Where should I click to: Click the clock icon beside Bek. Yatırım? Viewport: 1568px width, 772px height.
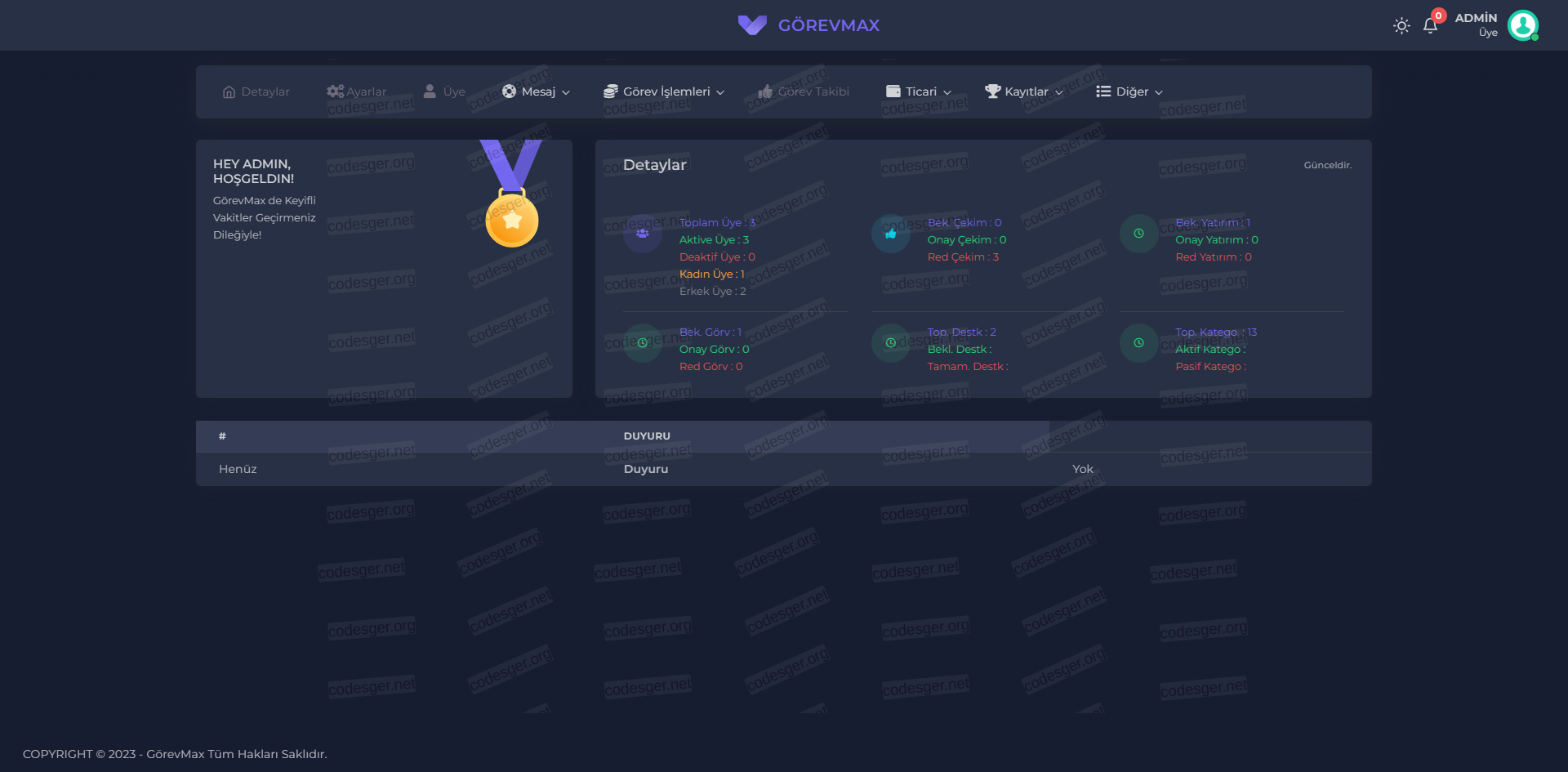pyautogui.click(x=1138, y=234)
